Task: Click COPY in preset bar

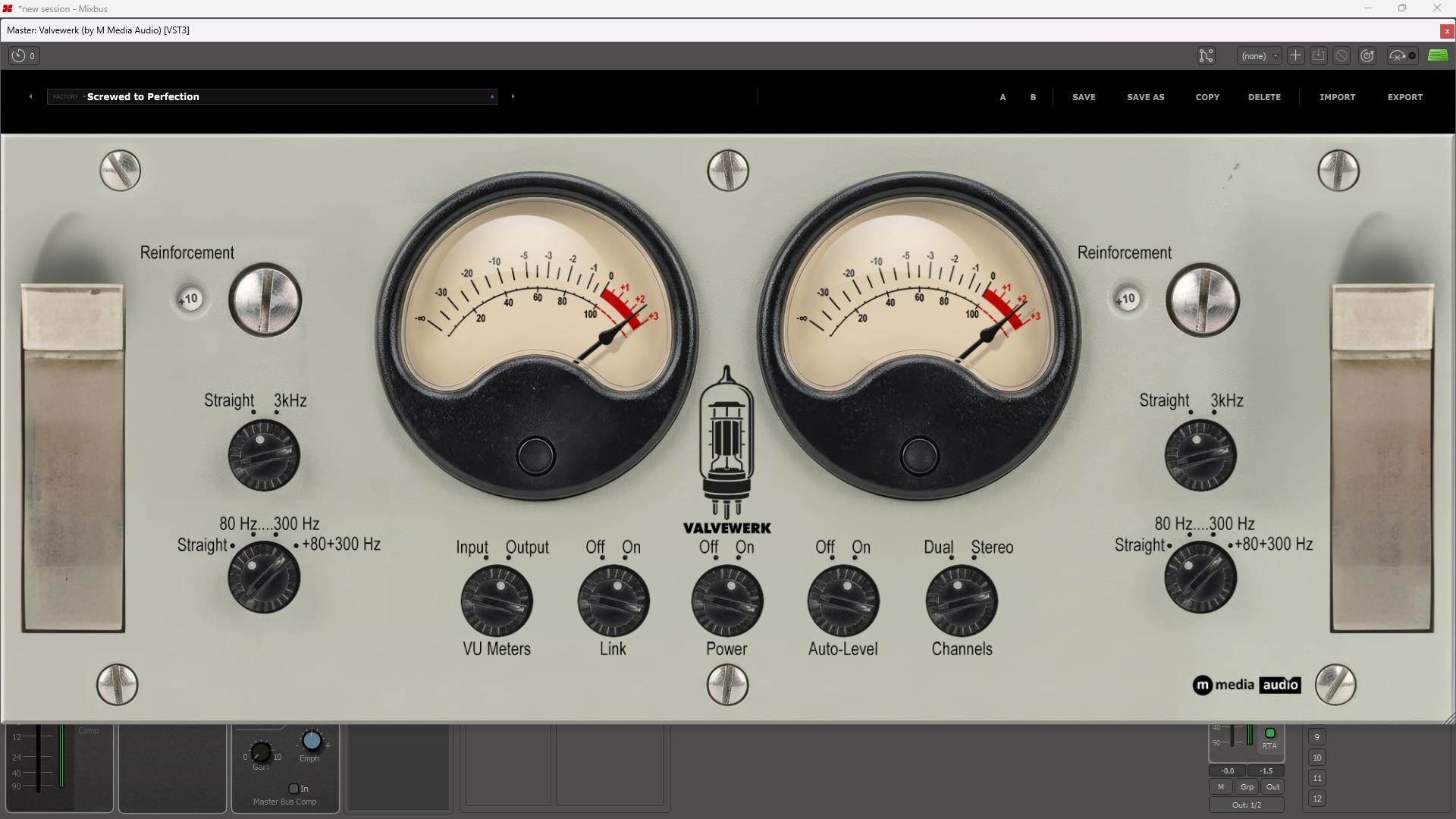Action: (x=1207, y=97)
